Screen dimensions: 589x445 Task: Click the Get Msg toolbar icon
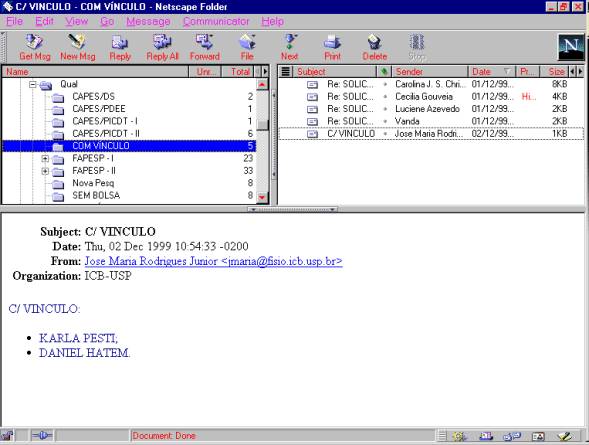(34, 47)
